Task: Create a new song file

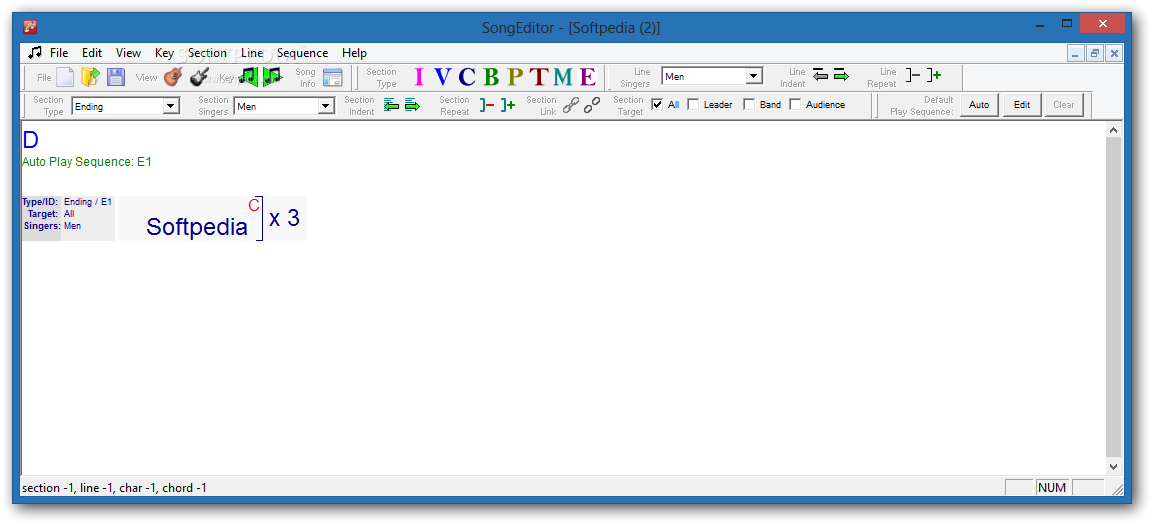Action: pyautogui.click(x=65, y=77)
